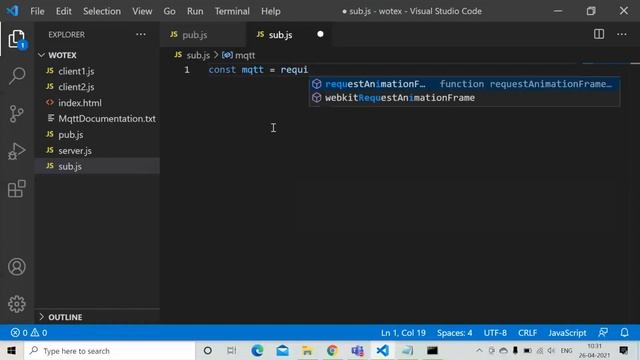This screenshot has height=360, width=640.
Task: Open the Accounts menu icon
Action: pyautogui.click(x=17, y=267)
